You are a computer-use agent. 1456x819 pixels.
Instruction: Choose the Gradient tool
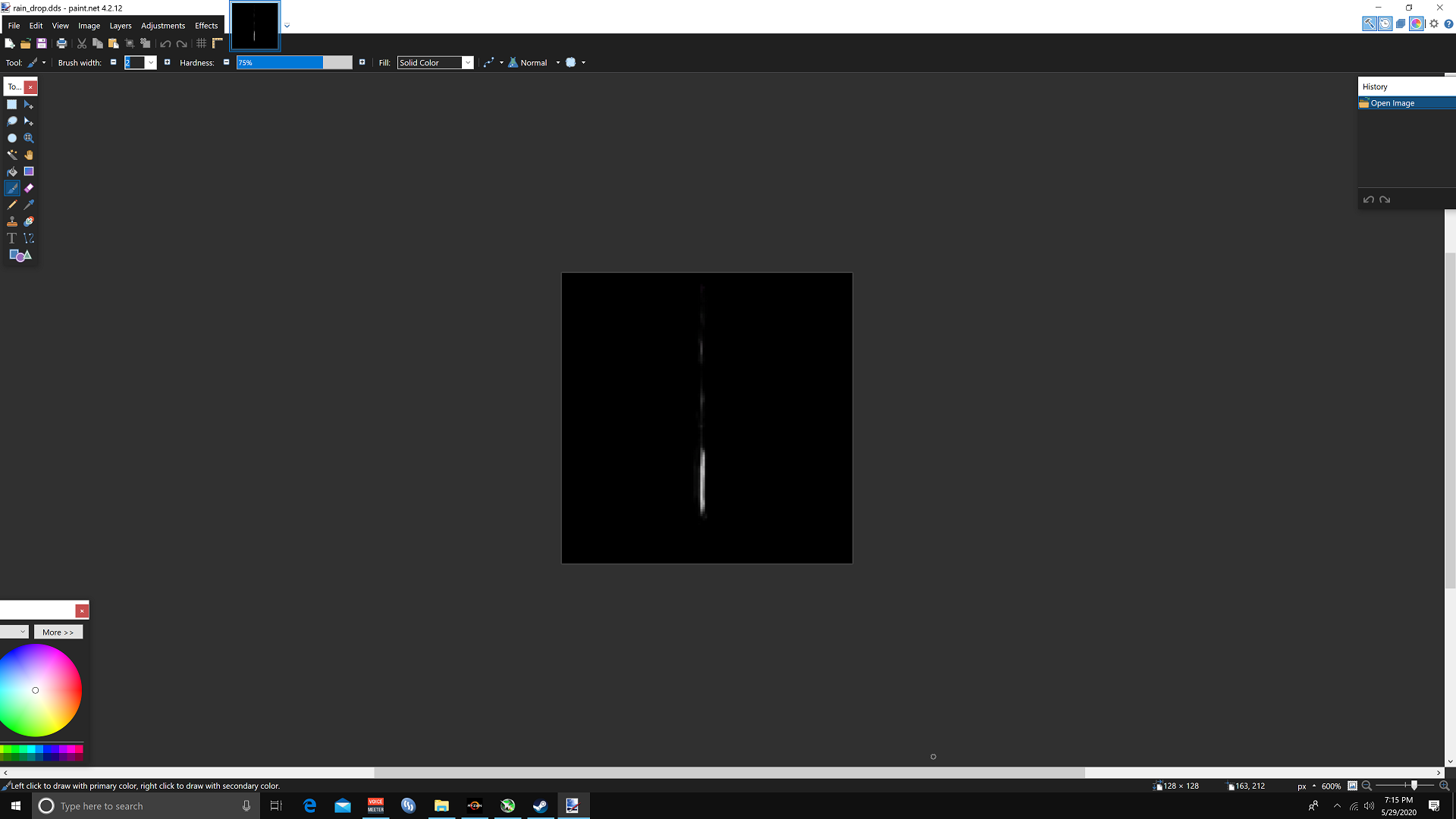[29, 171]
